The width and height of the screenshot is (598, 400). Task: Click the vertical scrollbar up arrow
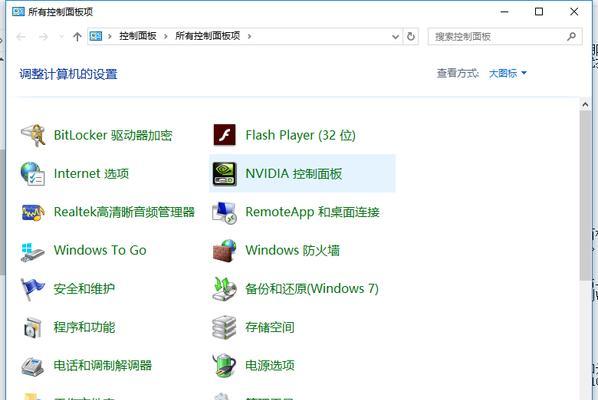point(585,104)
